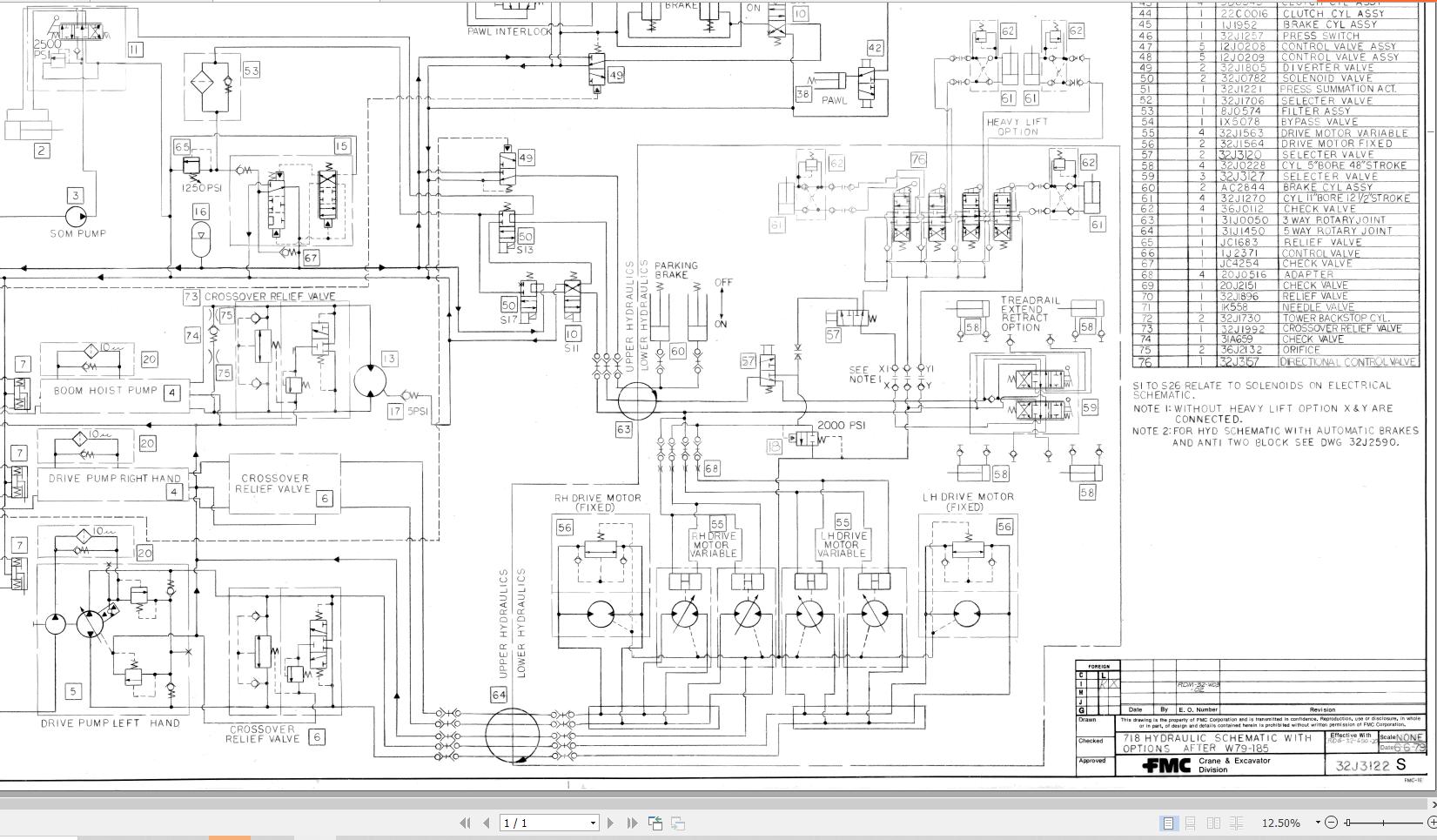Click the parts list row 5 WAY ROTARY JOINT

pyautogui.click(x=1275, y=231)
